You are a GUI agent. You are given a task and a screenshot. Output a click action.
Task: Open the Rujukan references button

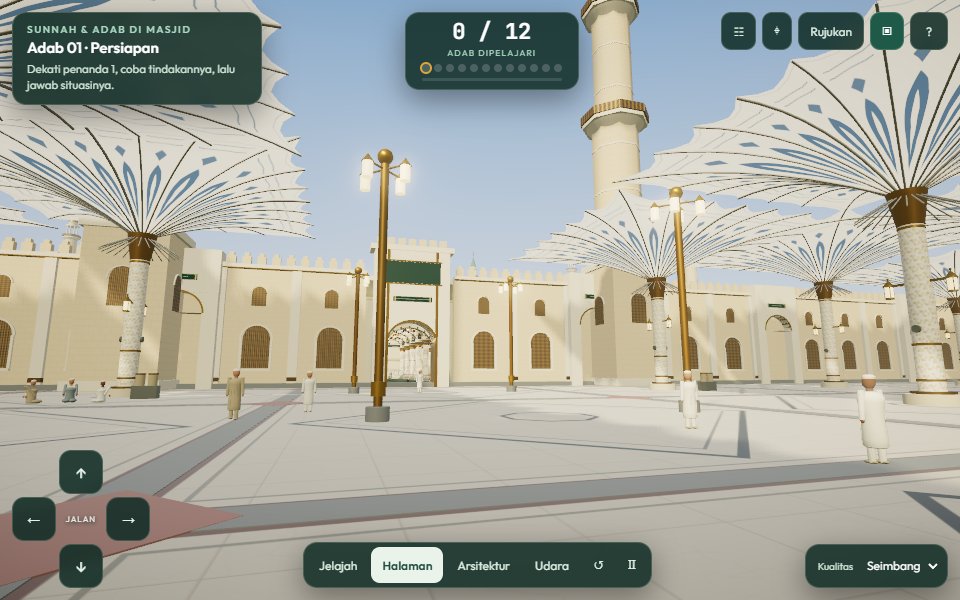point(831,31)
